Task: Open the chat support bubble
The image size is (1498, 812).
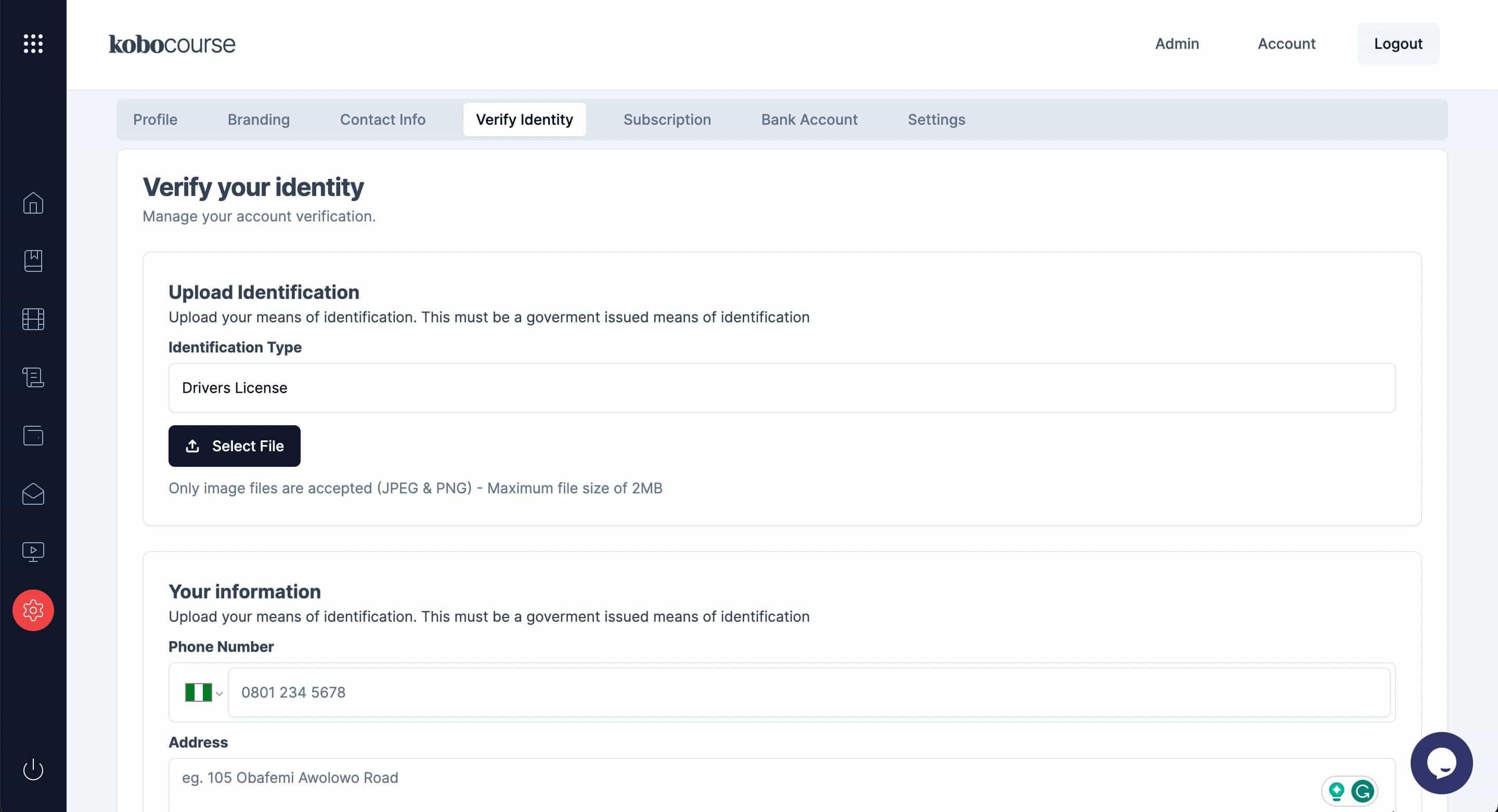Action: point(1441,763)
